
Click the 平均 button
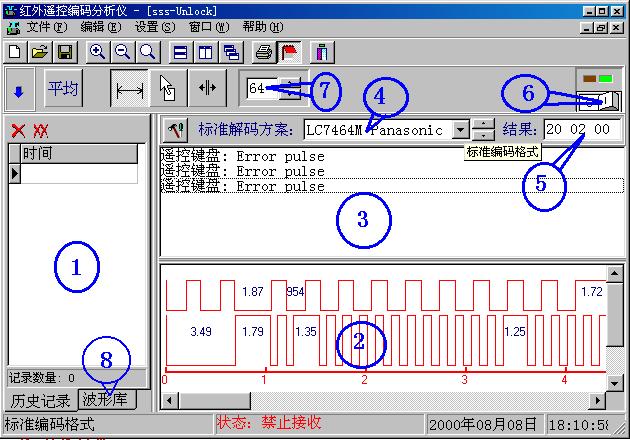64,88
